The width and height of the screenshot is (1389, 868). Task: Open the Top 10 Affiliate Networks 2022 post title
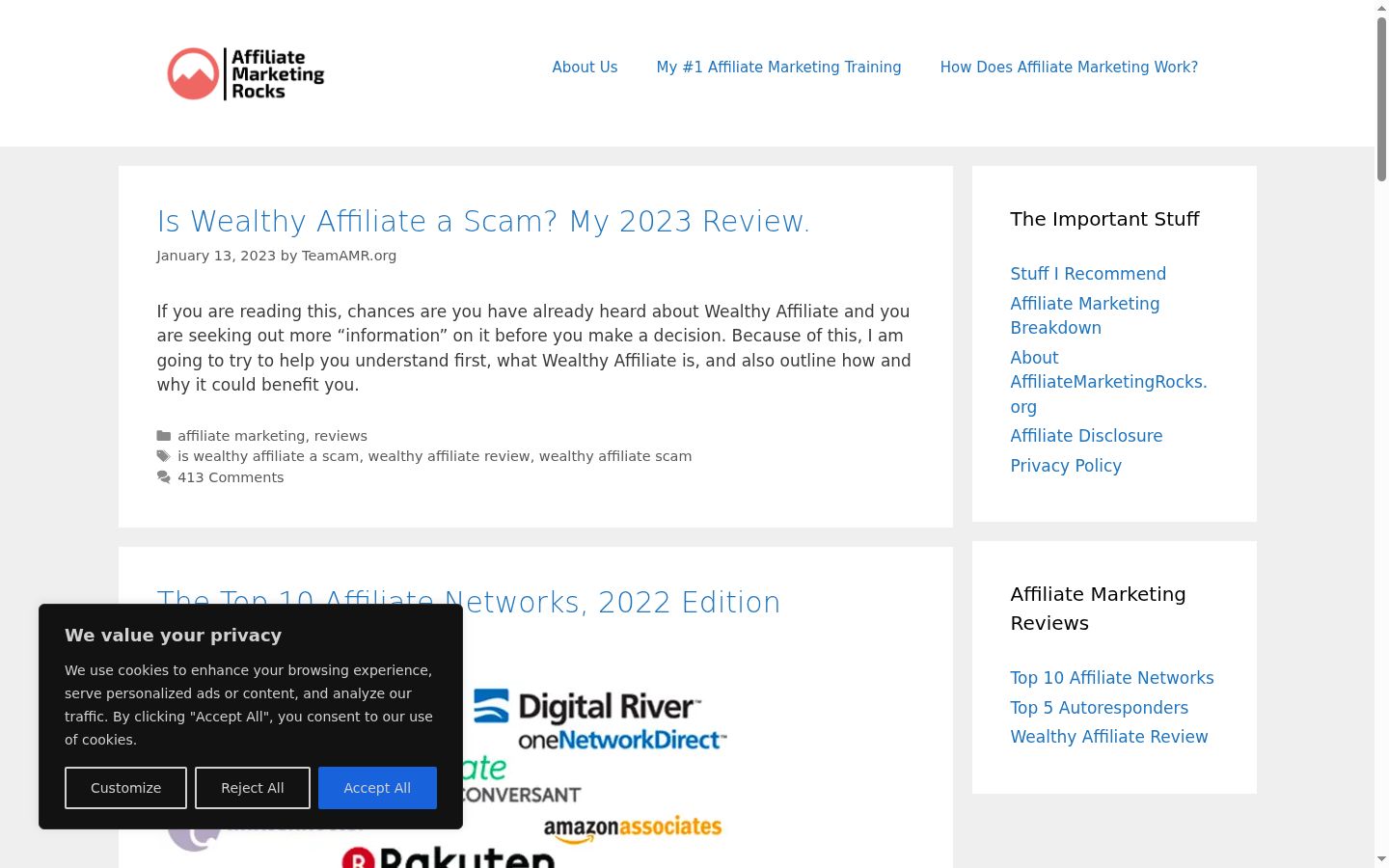[x=469, y=602]
